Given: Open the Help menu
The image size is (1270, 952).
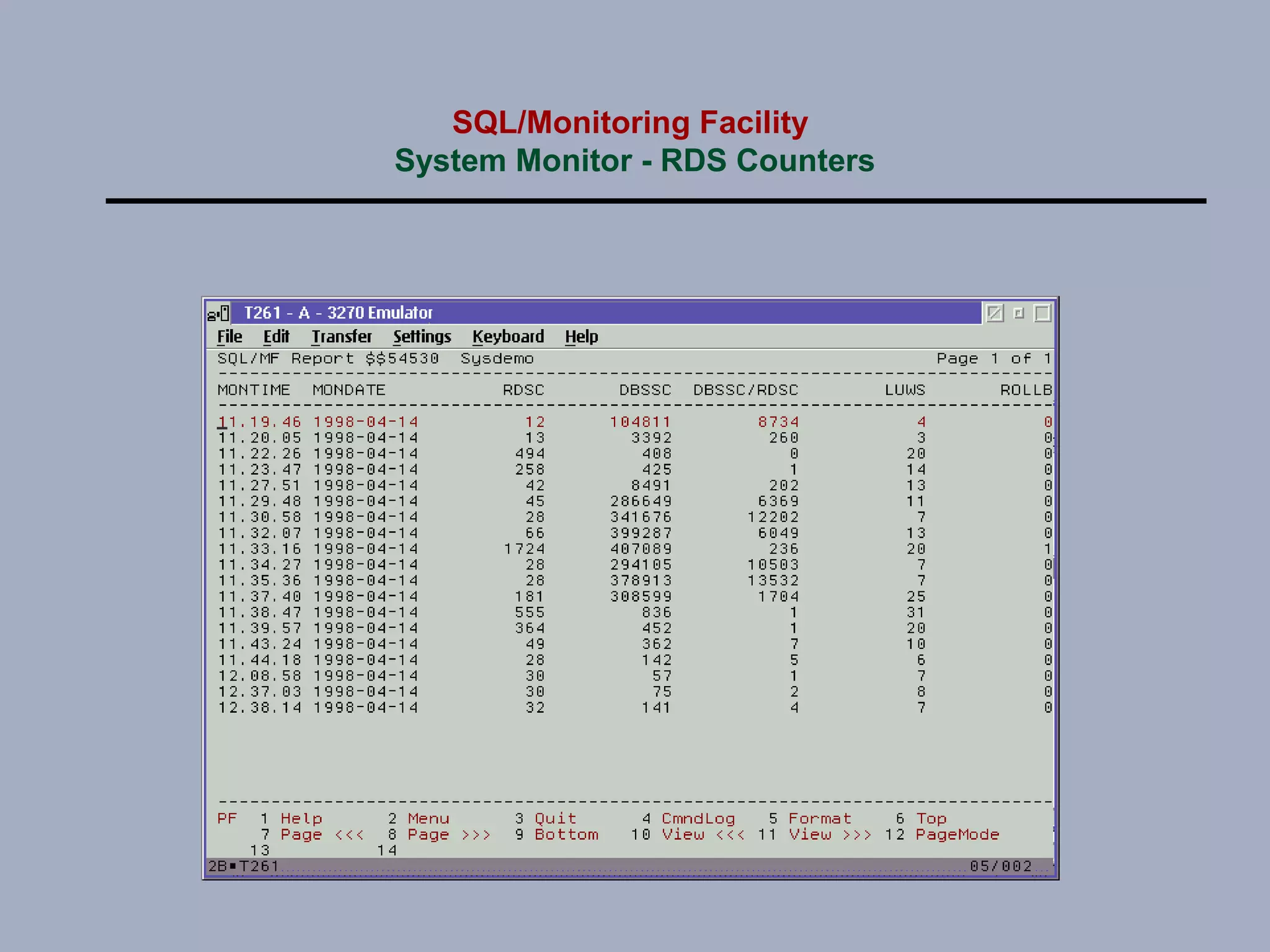Looking at the screenshot, I should coord(582,337).
